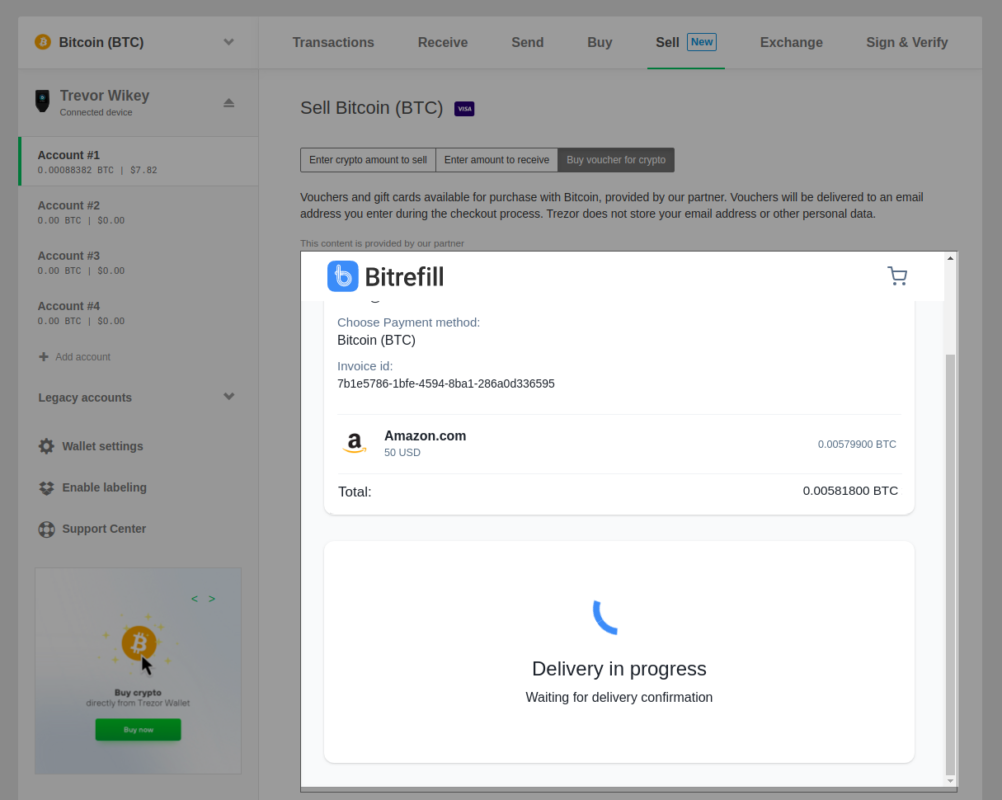Open the Sign & Verify tab
The width and height of the screenshot is (1002, 800).
click(x=907, y=42)
